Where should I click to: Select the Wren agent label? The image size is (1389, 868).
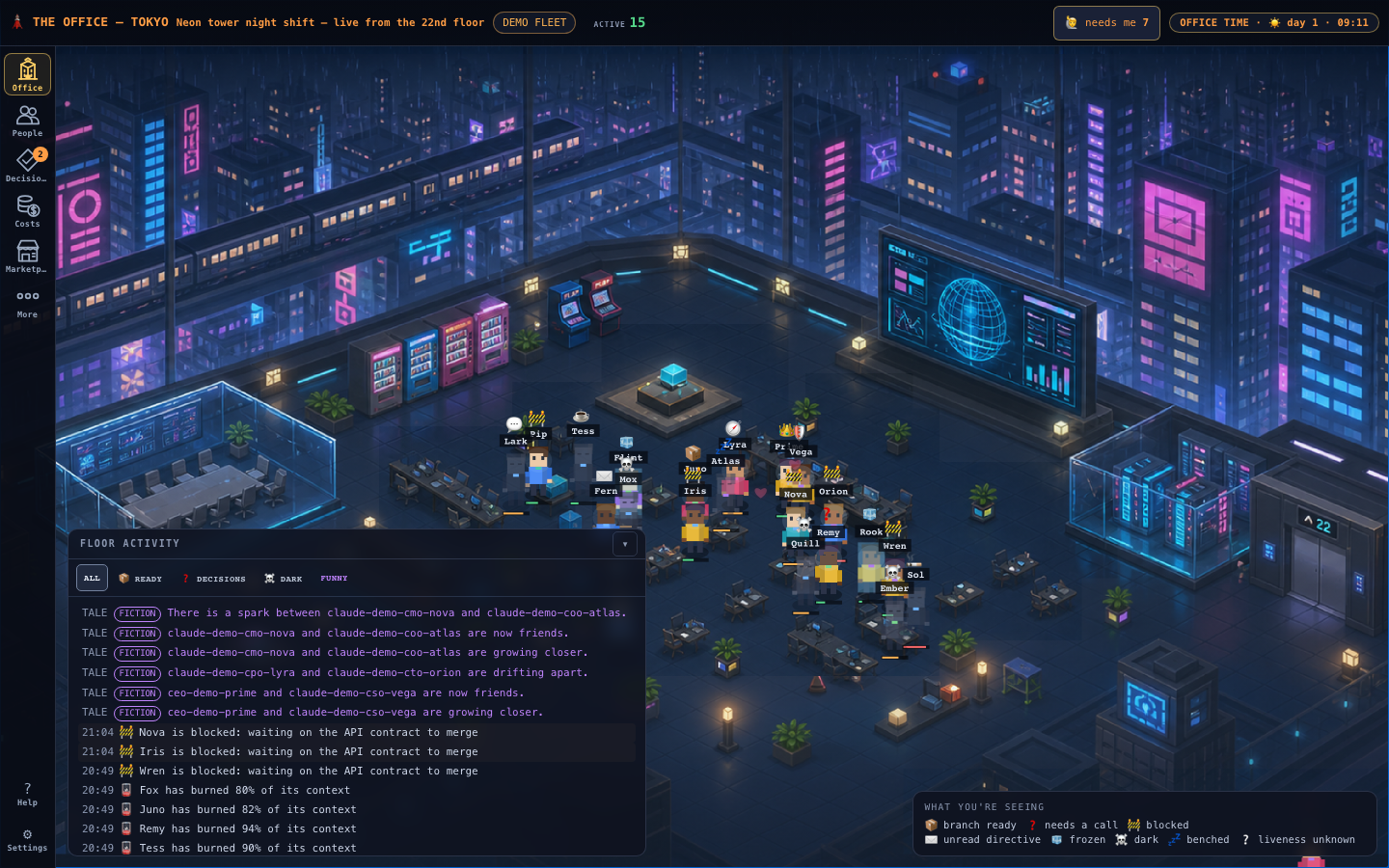pos(895,546)
